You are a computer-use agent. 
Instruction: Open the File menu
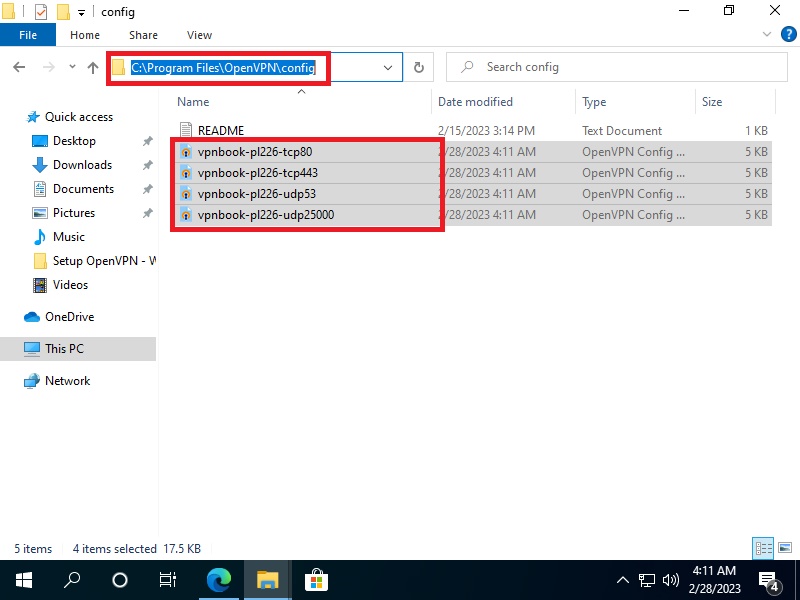pos(28,35)
